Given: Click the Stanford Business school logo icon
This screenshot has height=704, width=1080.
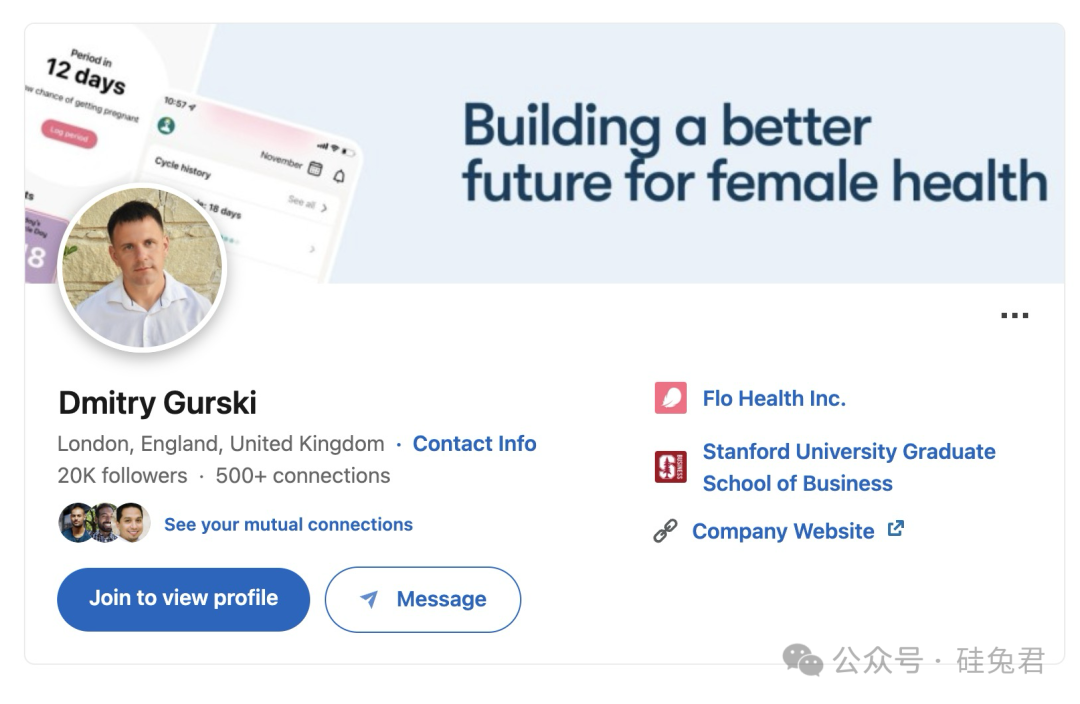Looking at the screenshot, I should [x=670, y=467].
